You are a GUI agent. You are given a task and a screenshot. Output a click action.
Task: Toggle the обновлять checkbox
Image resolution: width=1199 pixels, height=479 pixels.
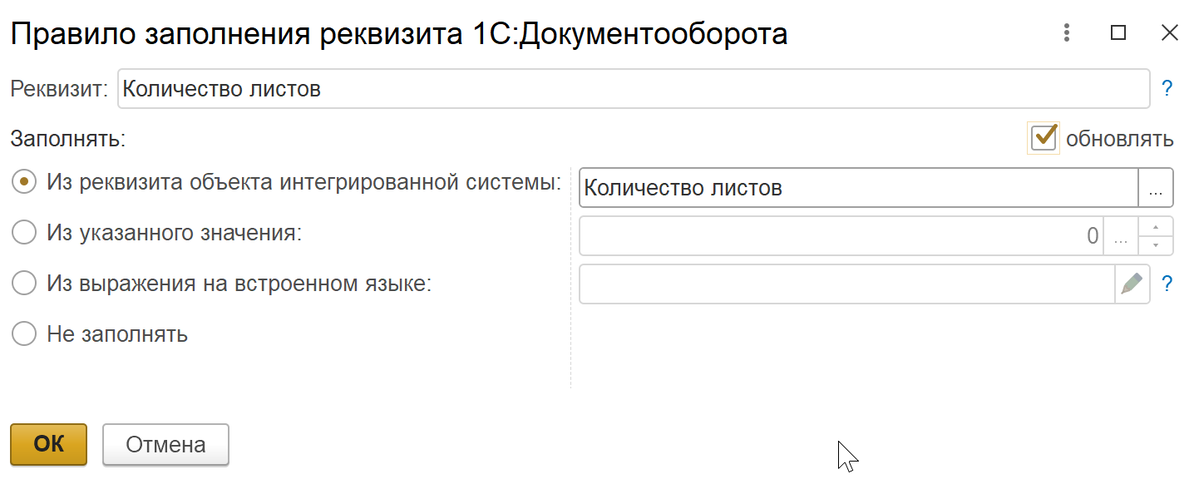(x=1045, y=137)
